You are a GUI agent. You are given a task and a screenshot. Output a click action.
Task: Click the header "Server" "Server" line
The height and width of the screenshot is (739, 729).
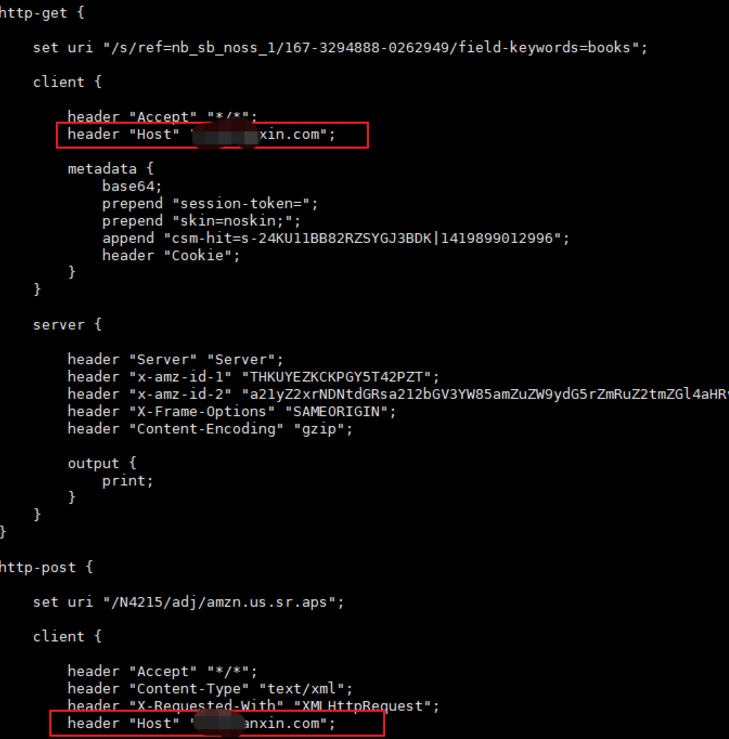pos(175,360)
